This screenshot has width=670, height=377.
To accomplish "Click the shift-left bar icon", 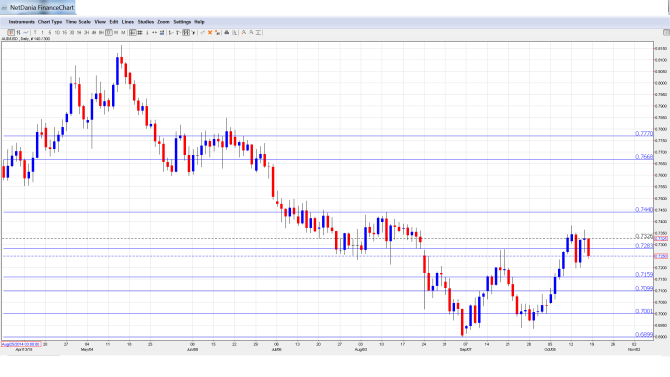I will 171,32.
